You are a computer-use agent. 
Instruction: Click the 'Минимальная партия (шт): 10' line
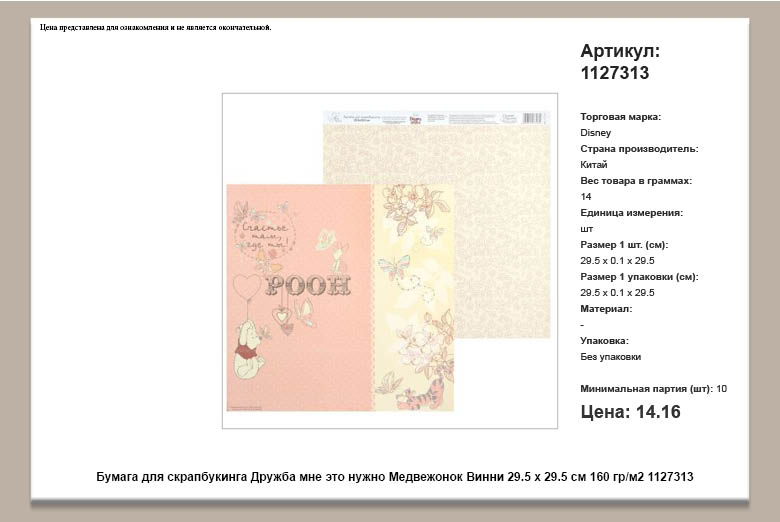(x=653, y=389)
